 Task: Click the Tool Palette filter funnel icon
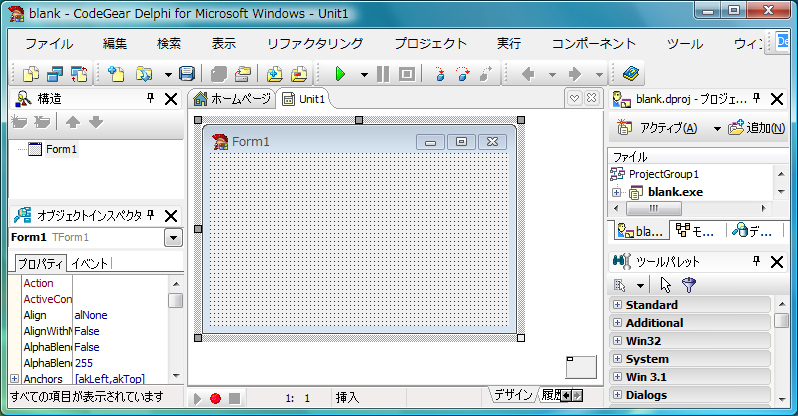[689, 285]
